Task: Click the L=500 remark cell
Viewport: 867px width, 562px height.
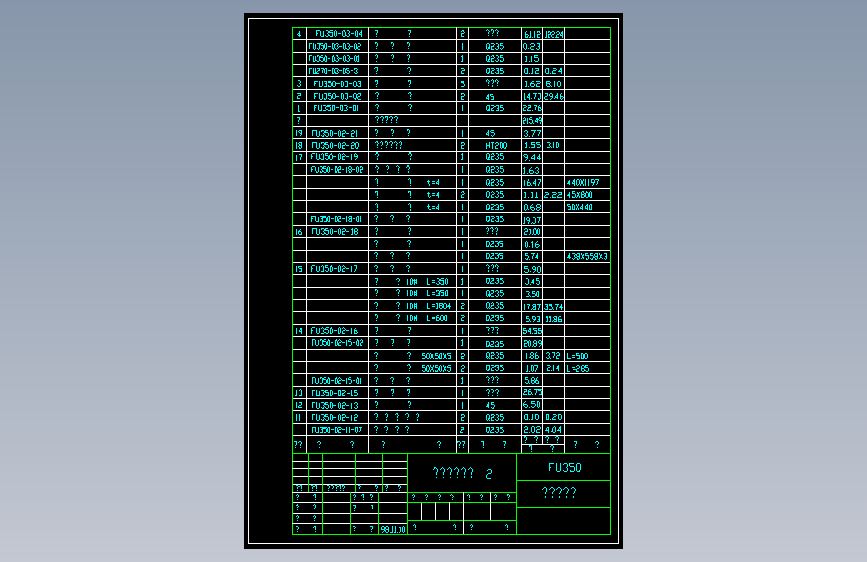Action: 577,356
